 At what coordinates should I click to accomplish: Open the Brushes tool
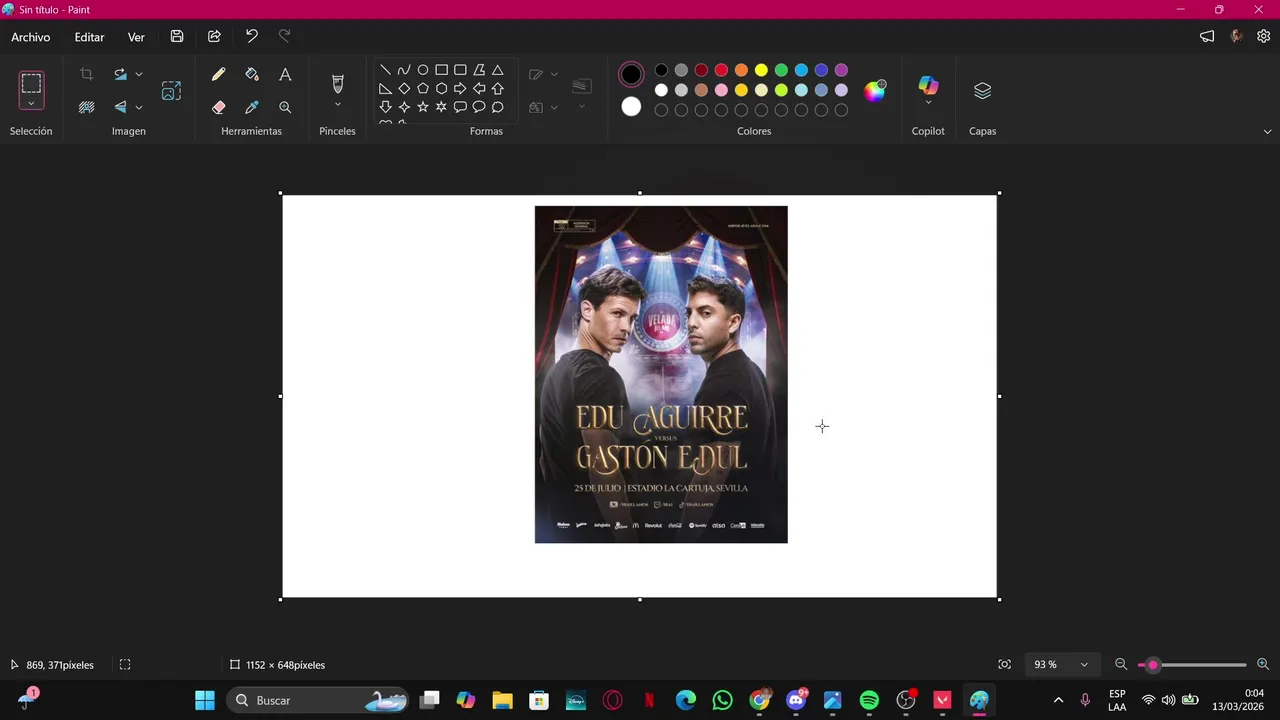click(x=337, y=83)
